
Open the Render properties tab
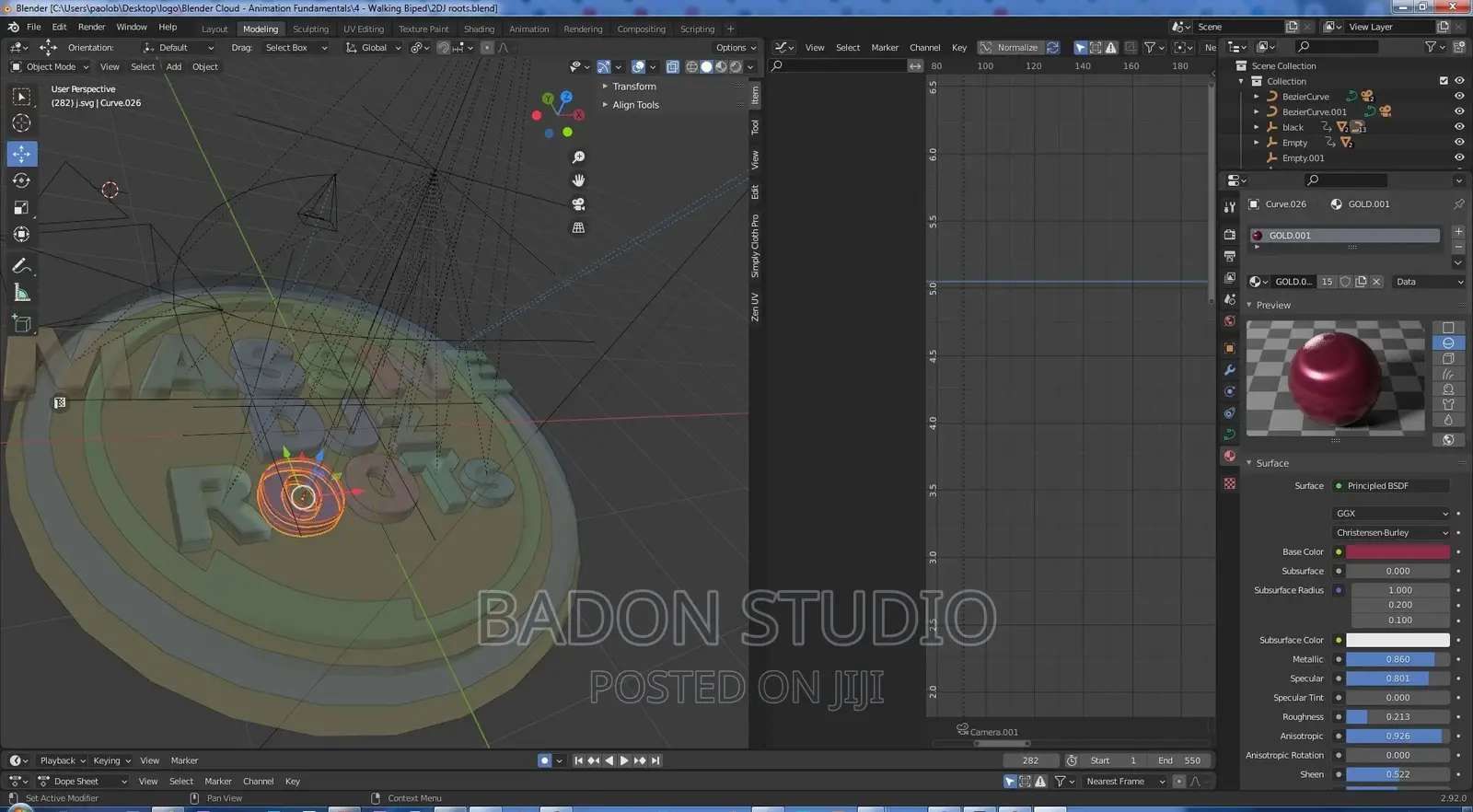[1229, 234]
